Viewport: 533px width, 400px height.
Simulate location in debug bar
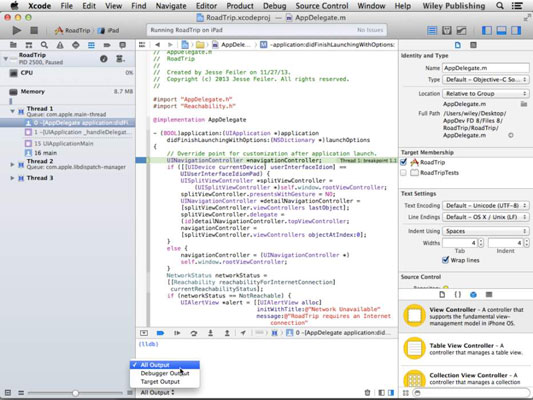[x=243, y=333]
